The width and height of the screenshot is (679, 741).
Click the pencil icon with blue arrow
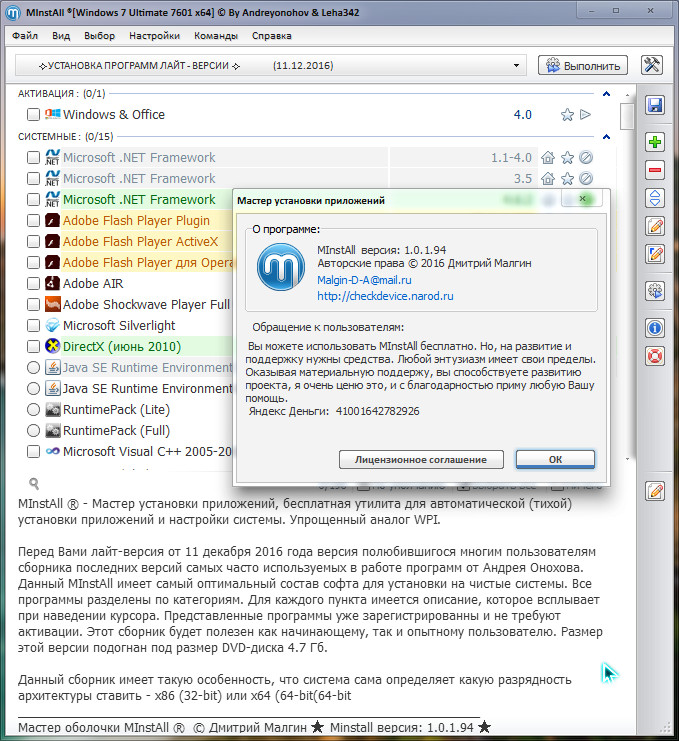(655, 254)
